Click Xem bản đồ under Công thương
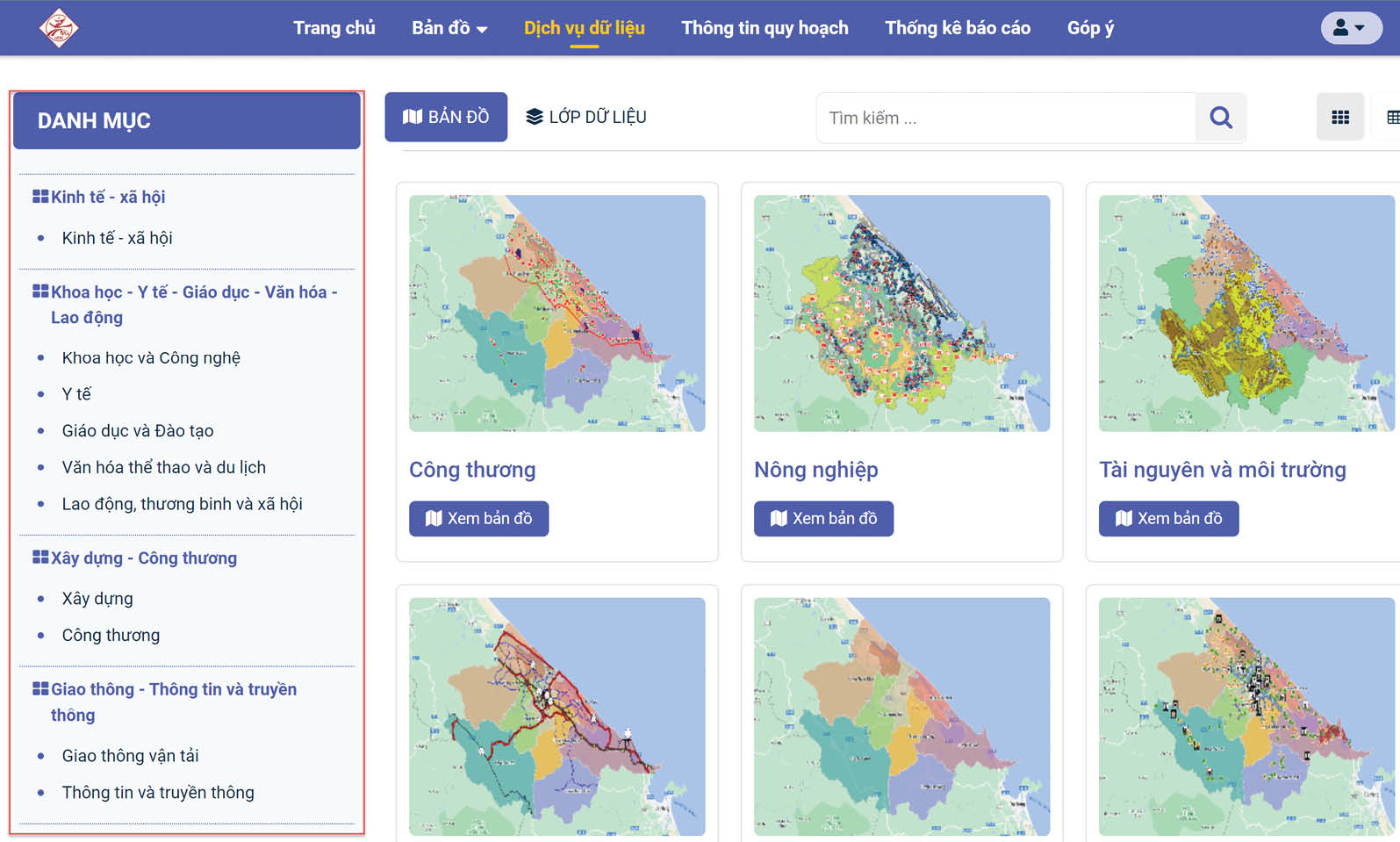The image size is (1400, 842). (x=478, y=519)
